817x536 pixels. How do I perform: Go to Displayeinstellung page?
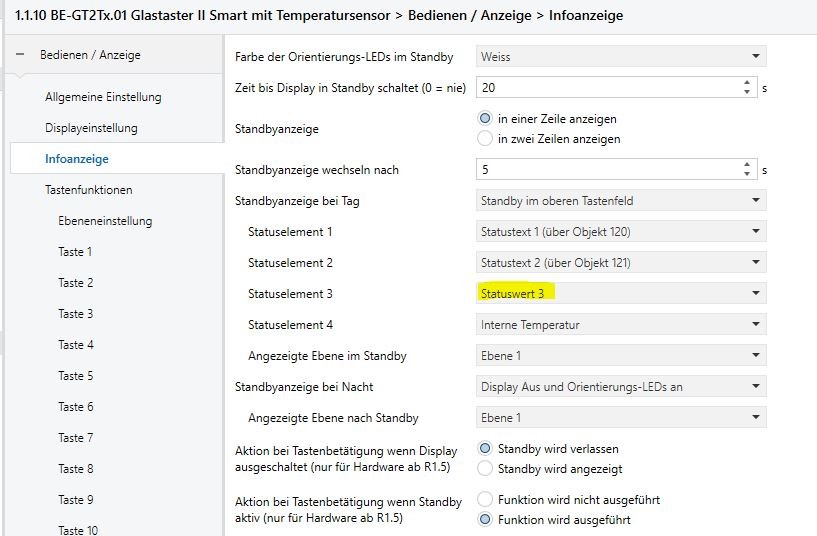click(91, 128)
